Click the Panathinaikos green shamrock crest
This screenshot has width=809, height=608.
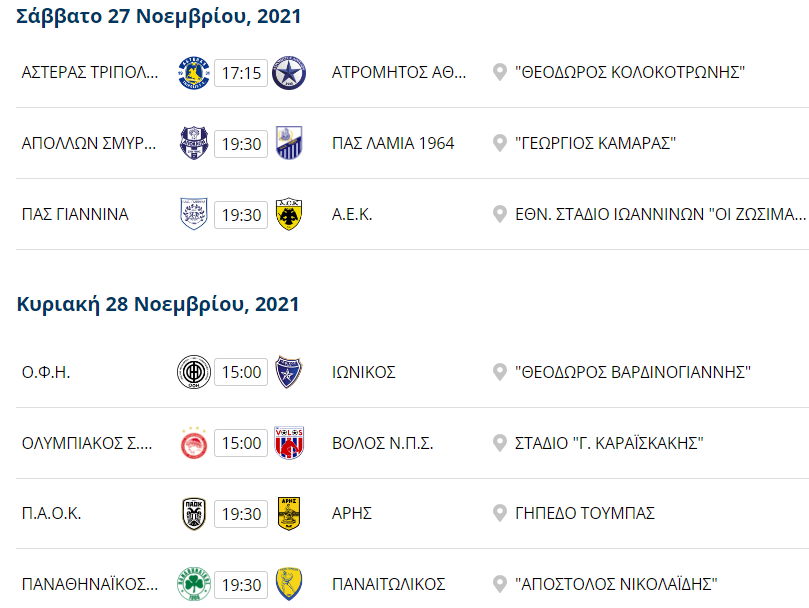[192, 584]
